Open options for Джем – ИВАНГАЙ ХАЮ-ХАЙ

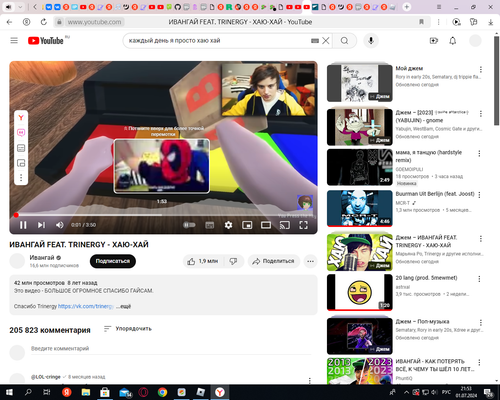[x=481, y=239]
